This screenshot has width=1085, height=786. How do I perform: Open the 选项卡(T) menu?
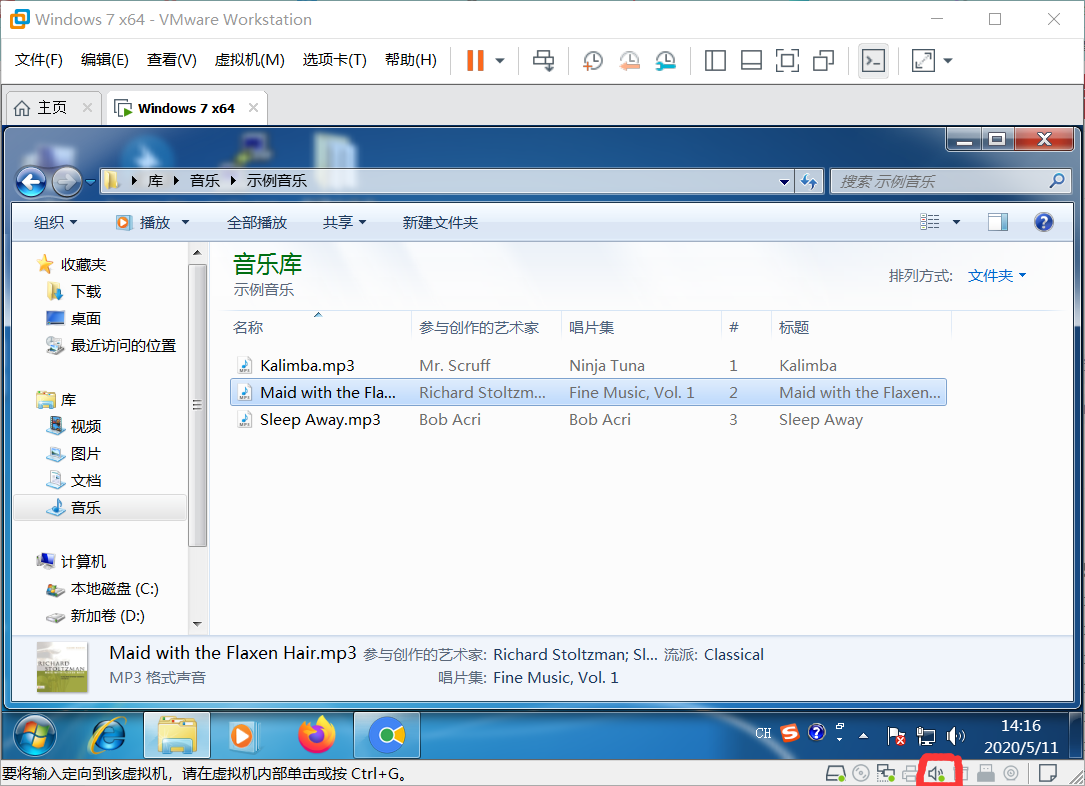point(334,60)
